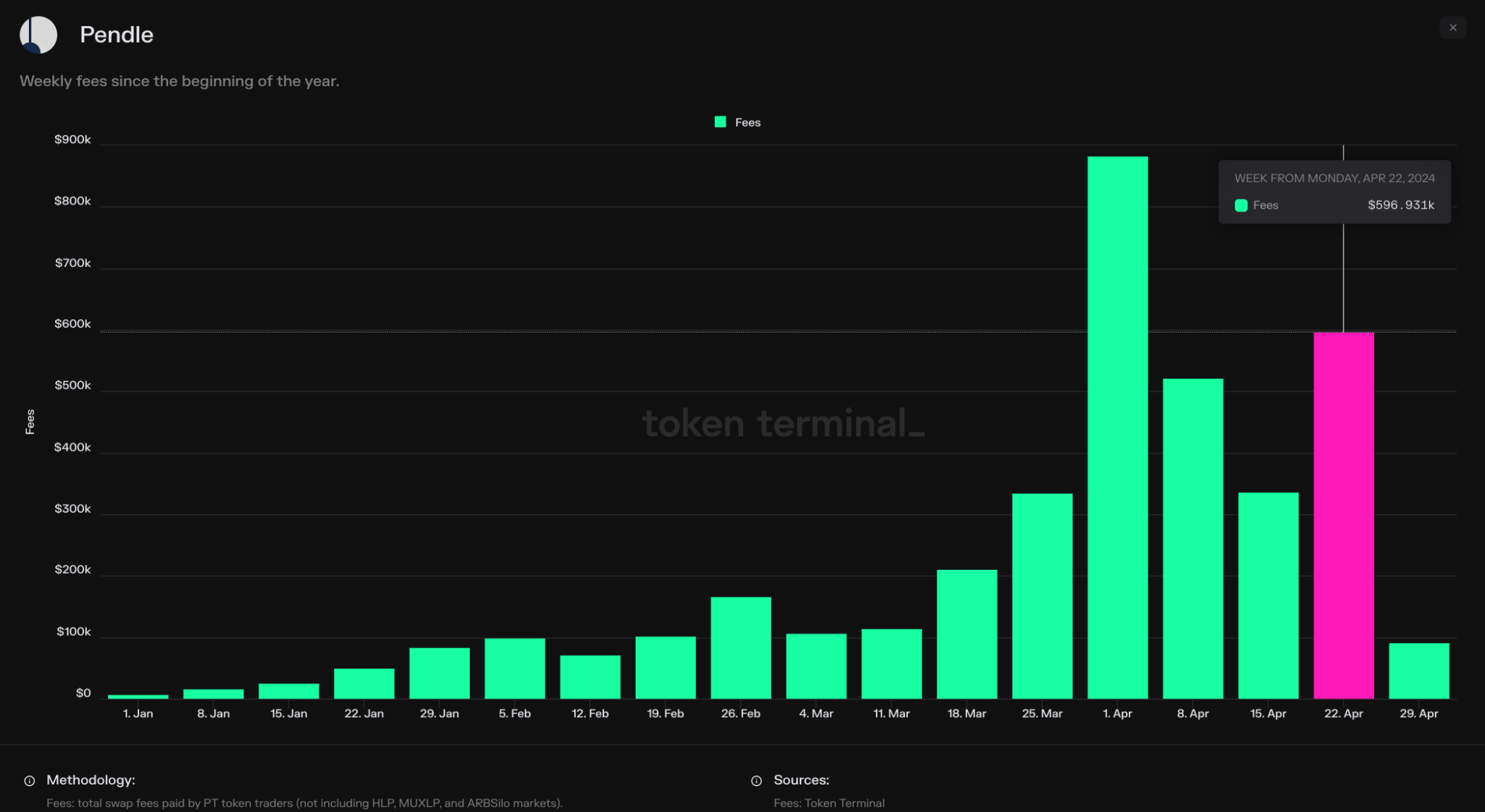Click the green Fees legend swatch
The height and width of the screenshot is (812, 1485).
click(720, 122)
